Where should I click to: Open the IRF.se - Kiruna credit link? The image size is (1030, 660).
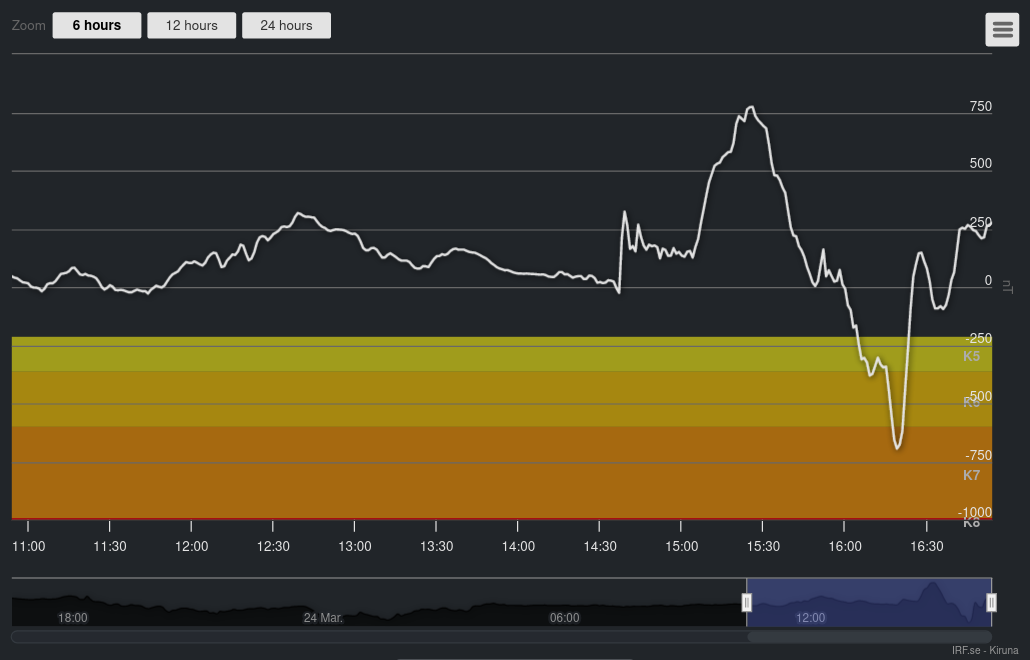[984, 650]
